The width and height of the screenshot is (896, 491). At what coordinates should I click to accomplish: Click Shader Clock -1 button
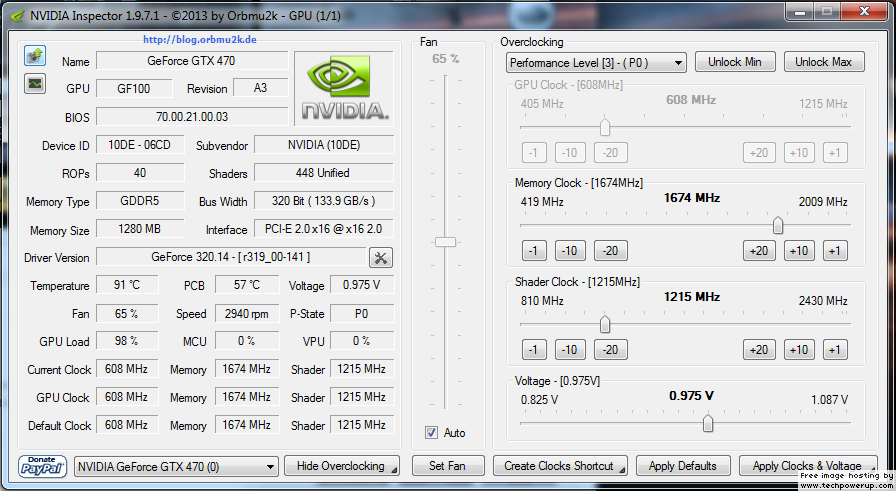(x=534, y=350)
